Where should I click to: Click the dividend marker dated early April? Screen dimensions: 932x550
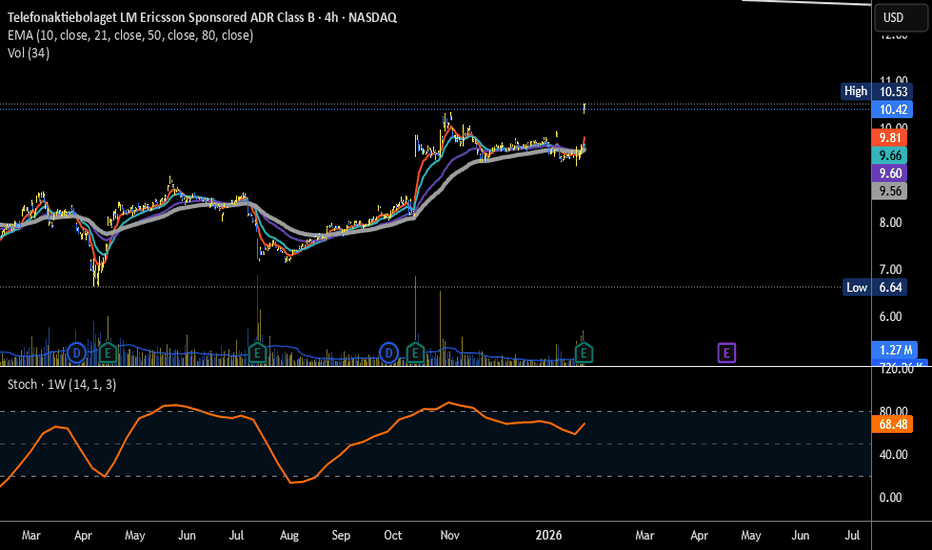[76, 353]
